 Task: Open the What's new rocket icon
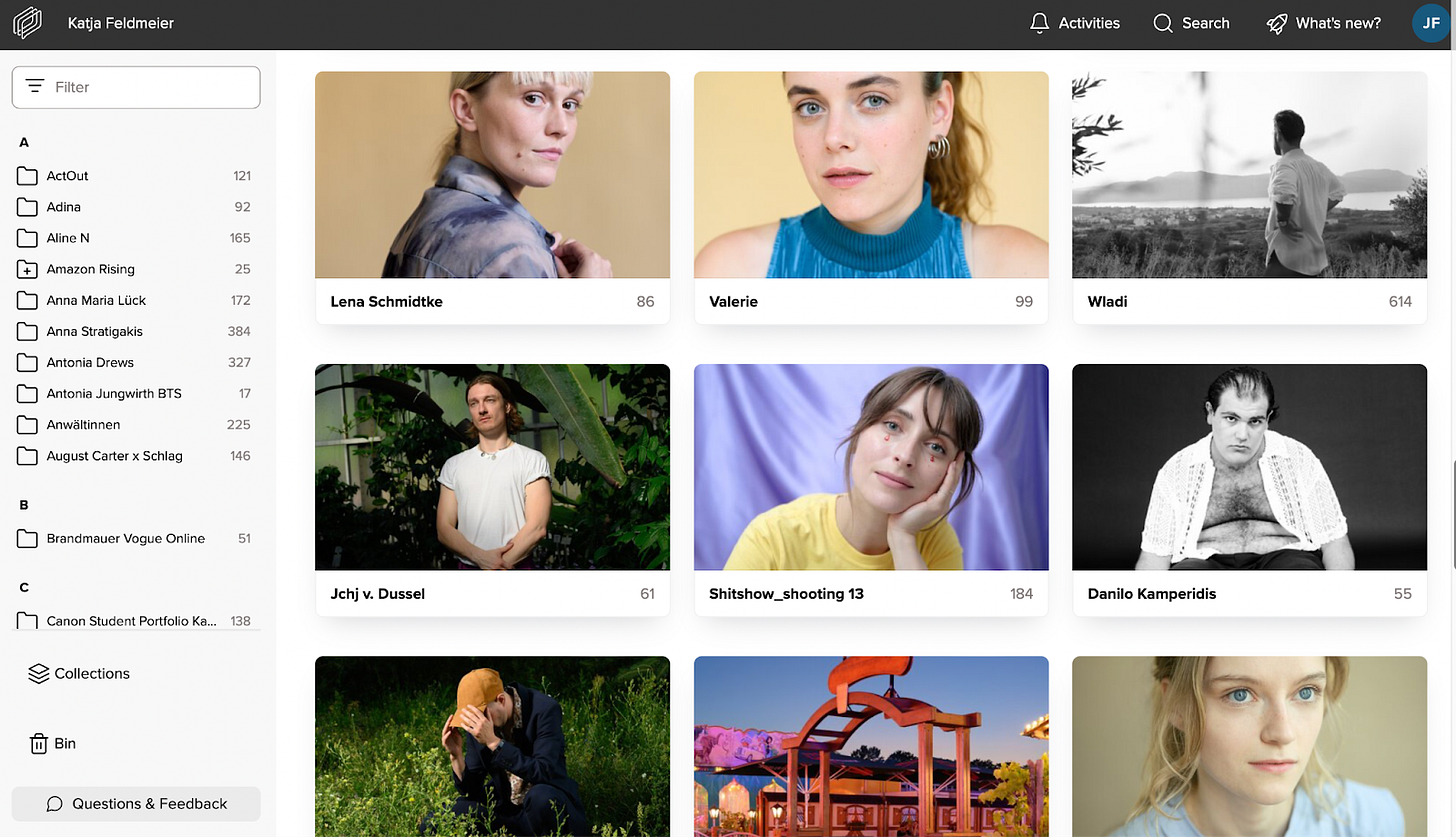click(1277, 23)
